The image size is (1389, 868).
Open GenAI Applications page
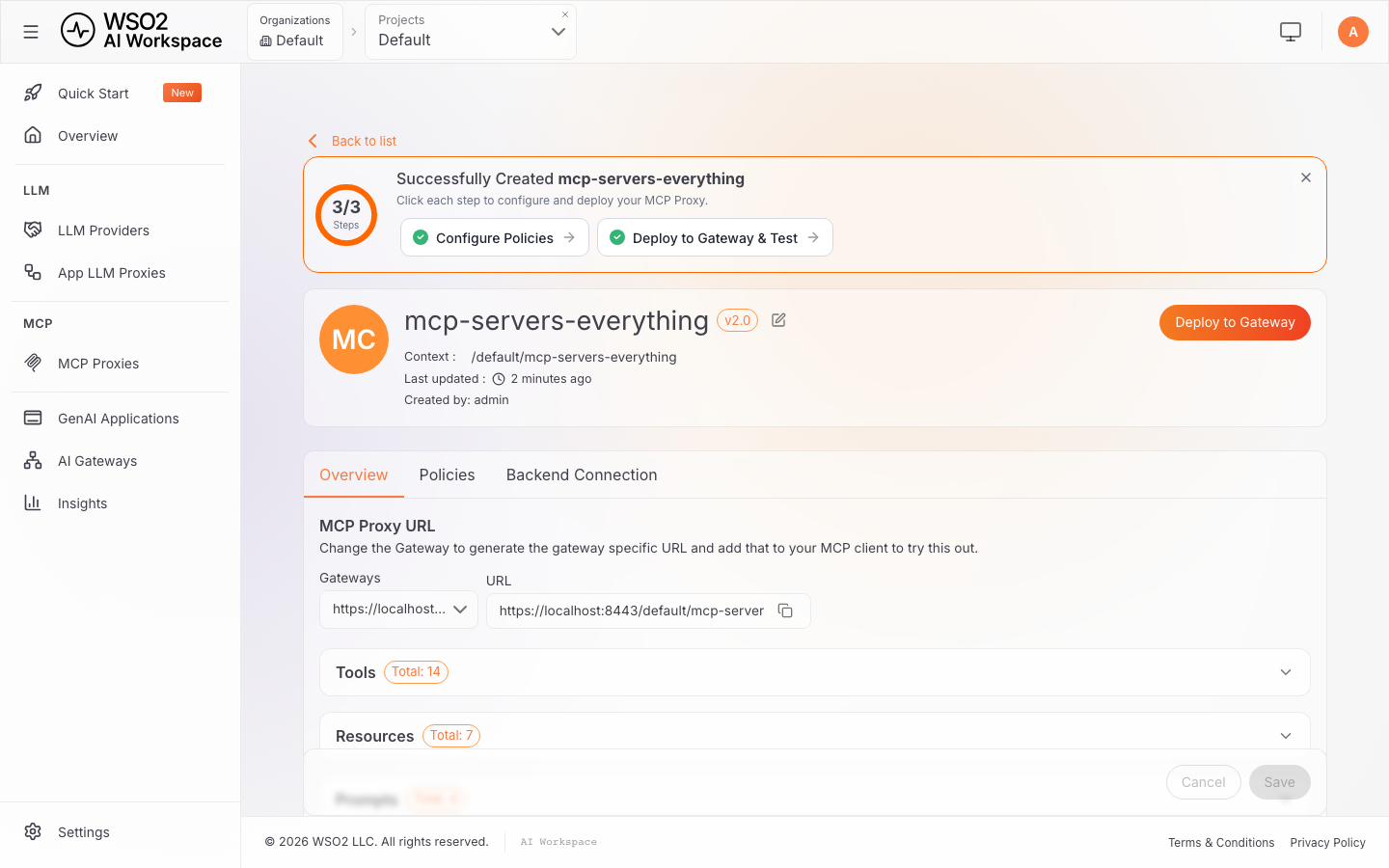118,419
